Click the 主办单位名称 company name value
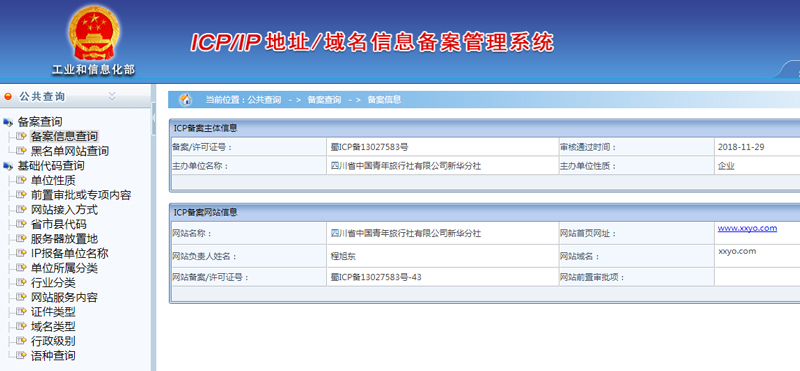The height and width of the screenshot is (371, 800). coord(406,166)
